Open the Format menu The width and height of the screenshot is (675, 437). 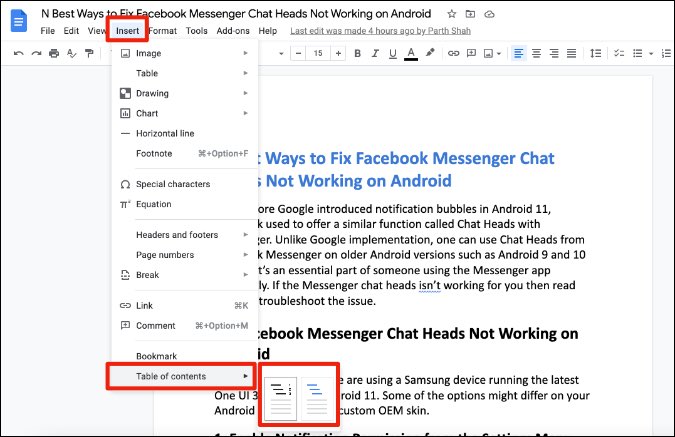[x=163, y=31]
